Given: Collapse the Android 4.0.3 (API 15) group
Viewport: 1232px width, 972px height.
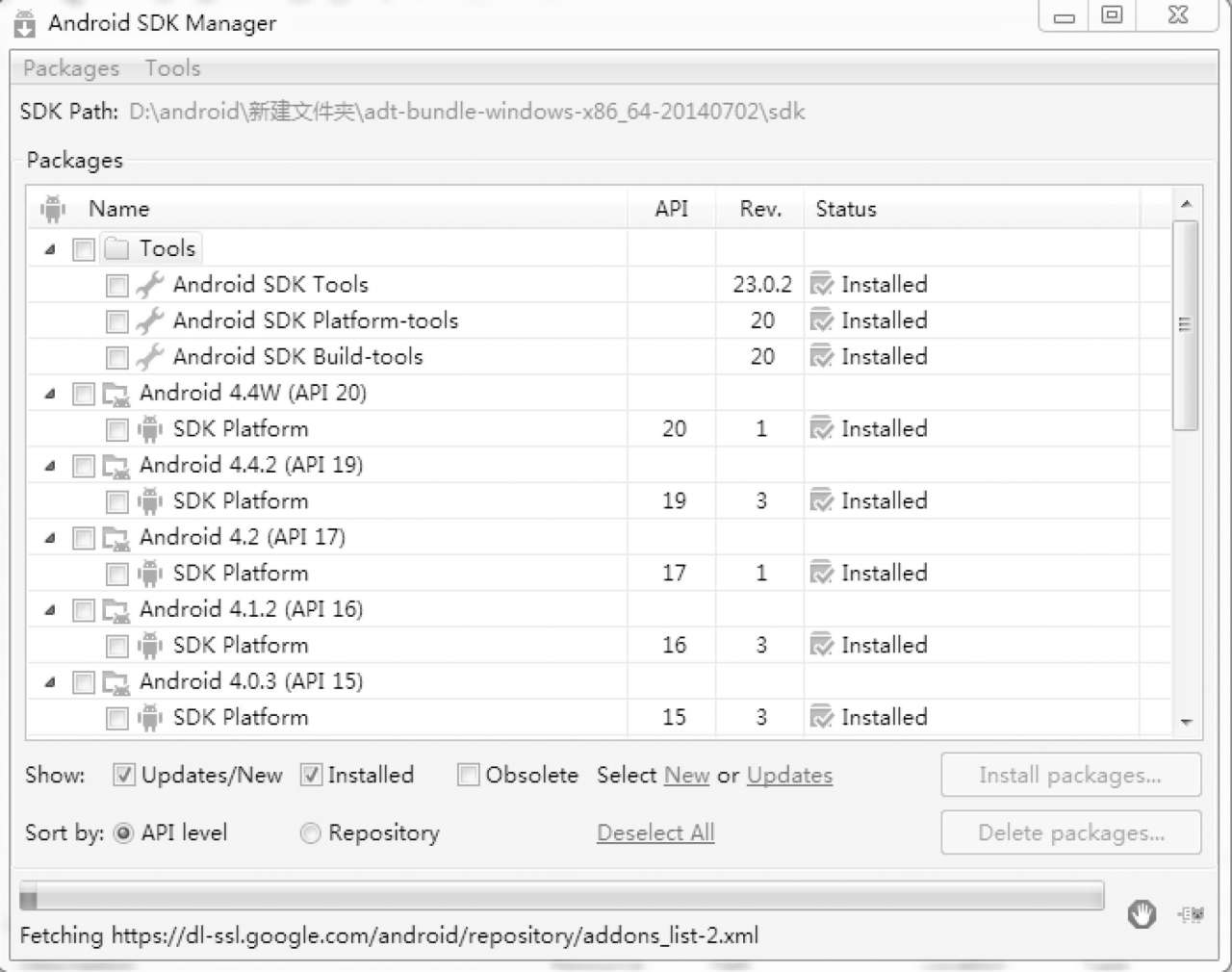Looking at the screenshot, I should click(50, 683).
